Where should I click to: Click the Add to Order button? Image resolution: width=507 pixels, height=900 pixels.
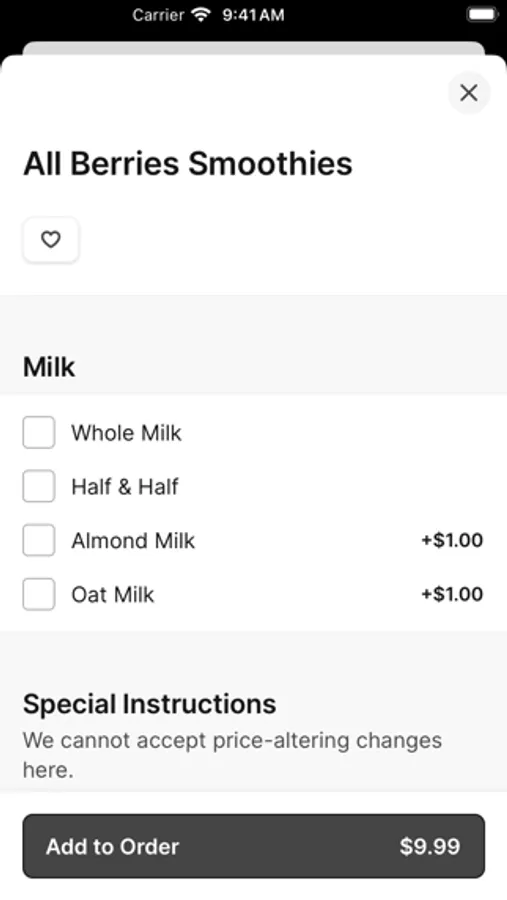click(x=254, y=846)
